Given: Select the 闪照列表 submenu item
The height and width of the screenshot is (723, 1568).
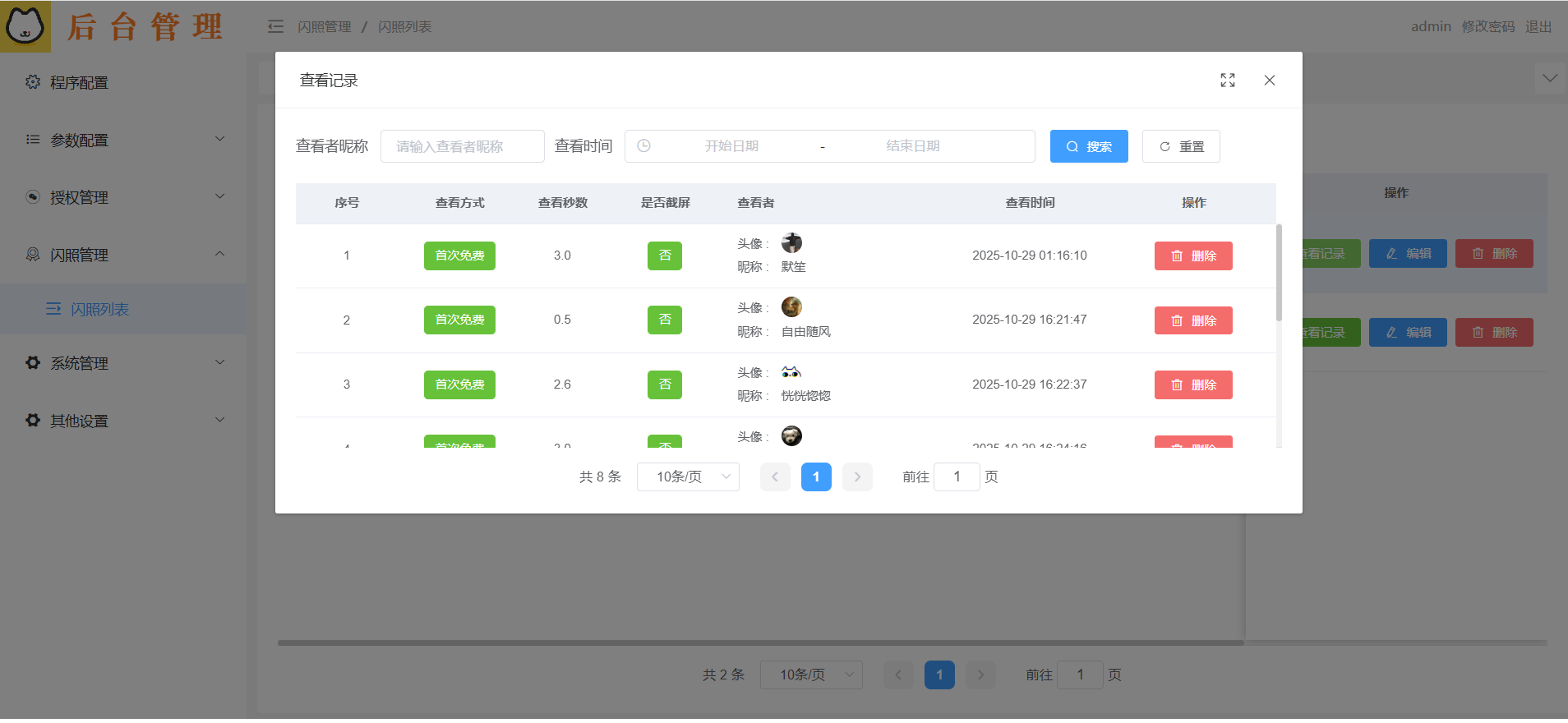Looking at the screenshot, I should 99,309.
